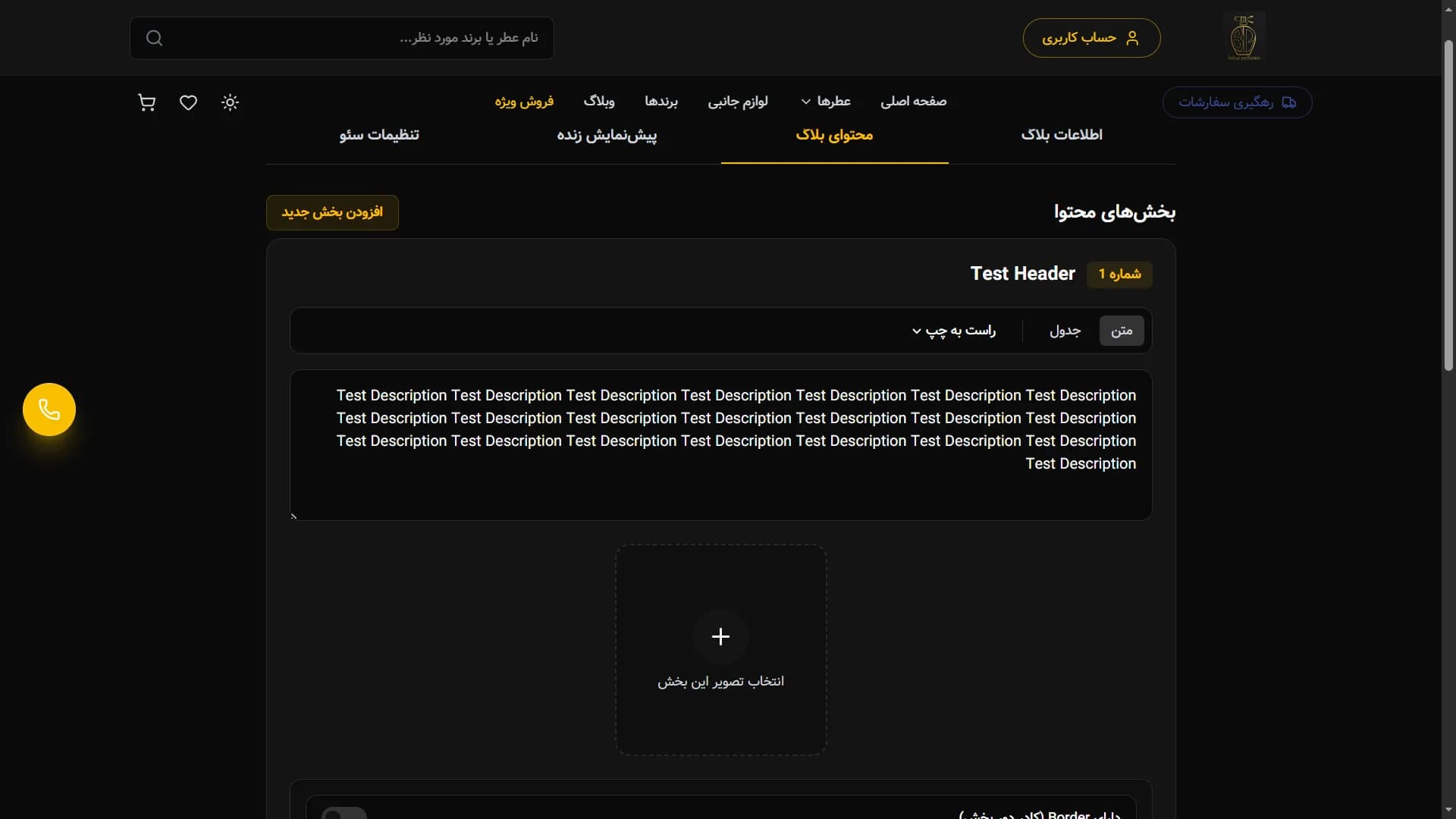
Task: Open لوازم جانبی menu item
Action: [x=738, y=102]
